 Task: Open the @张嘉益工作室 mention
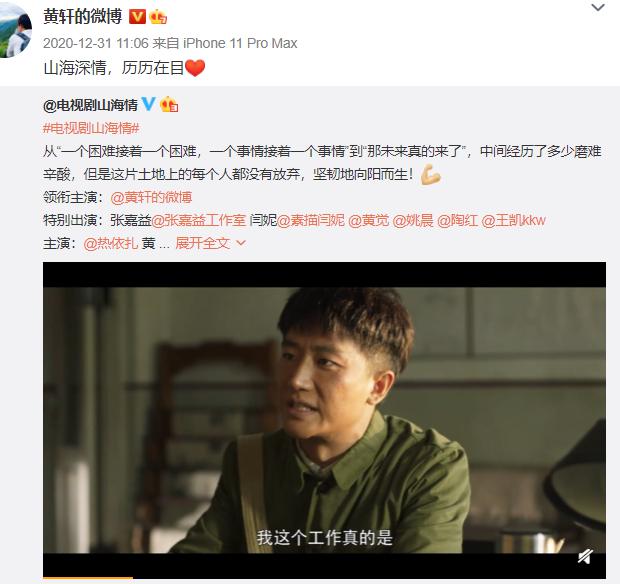click(198, 220)
